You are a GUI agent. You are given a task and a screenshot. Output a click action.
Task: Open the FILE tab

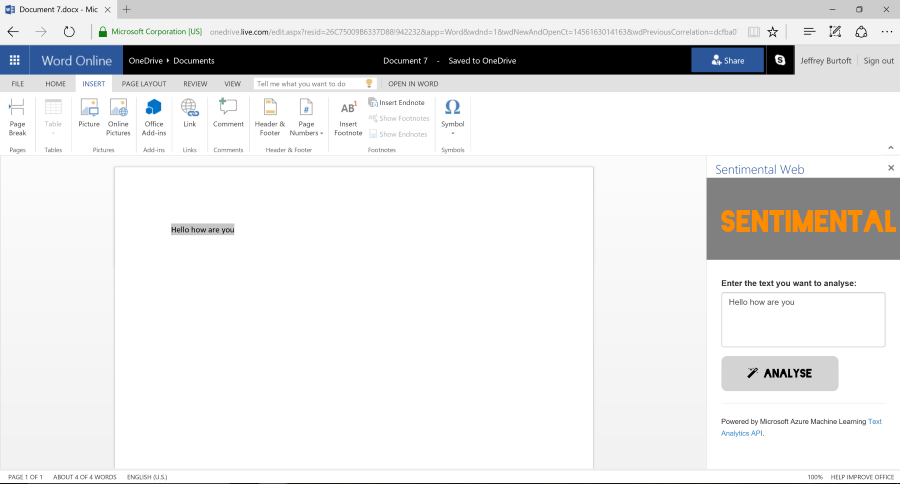(x=18, y=84)
